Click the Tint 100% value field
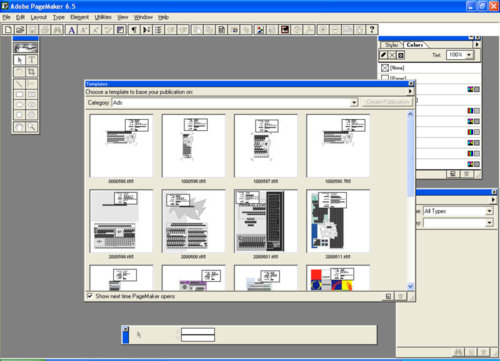This screenshot has height=361, width=500. (456, 55)
